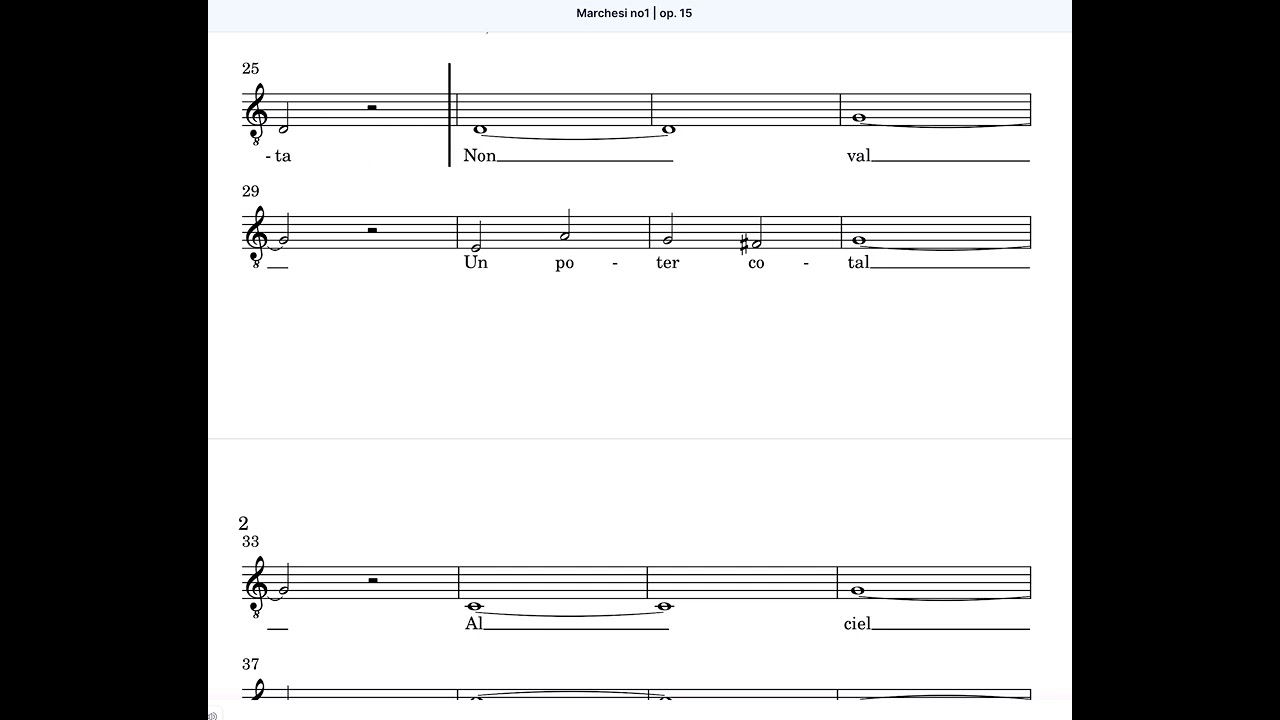Click the half rest in measure 29
The width and height of the screenshot is (1280, 720).
click(x=371, y=229)
